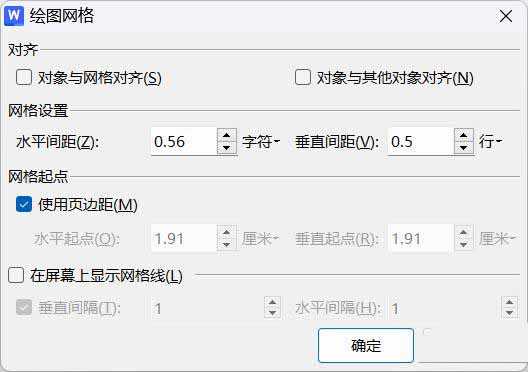Decrease 水平间距 value with down arrow
Screen dimensions: 528x372
pyautogui.click(x=227, y=147)
